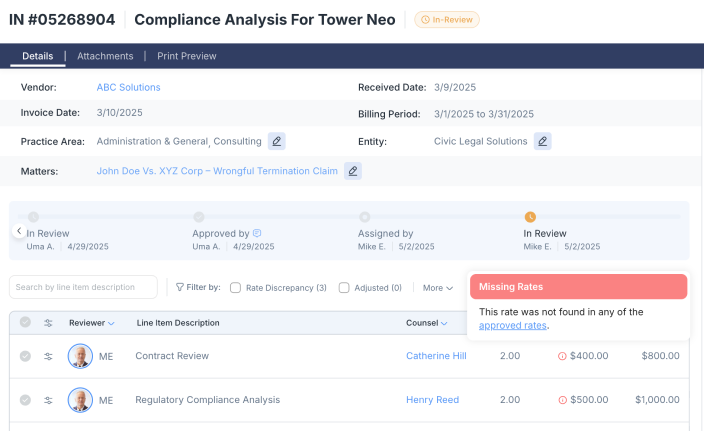The width and height of the screenshot is (704, 440).
Task: Open the Print Preview tab
Action: (187, 56)
